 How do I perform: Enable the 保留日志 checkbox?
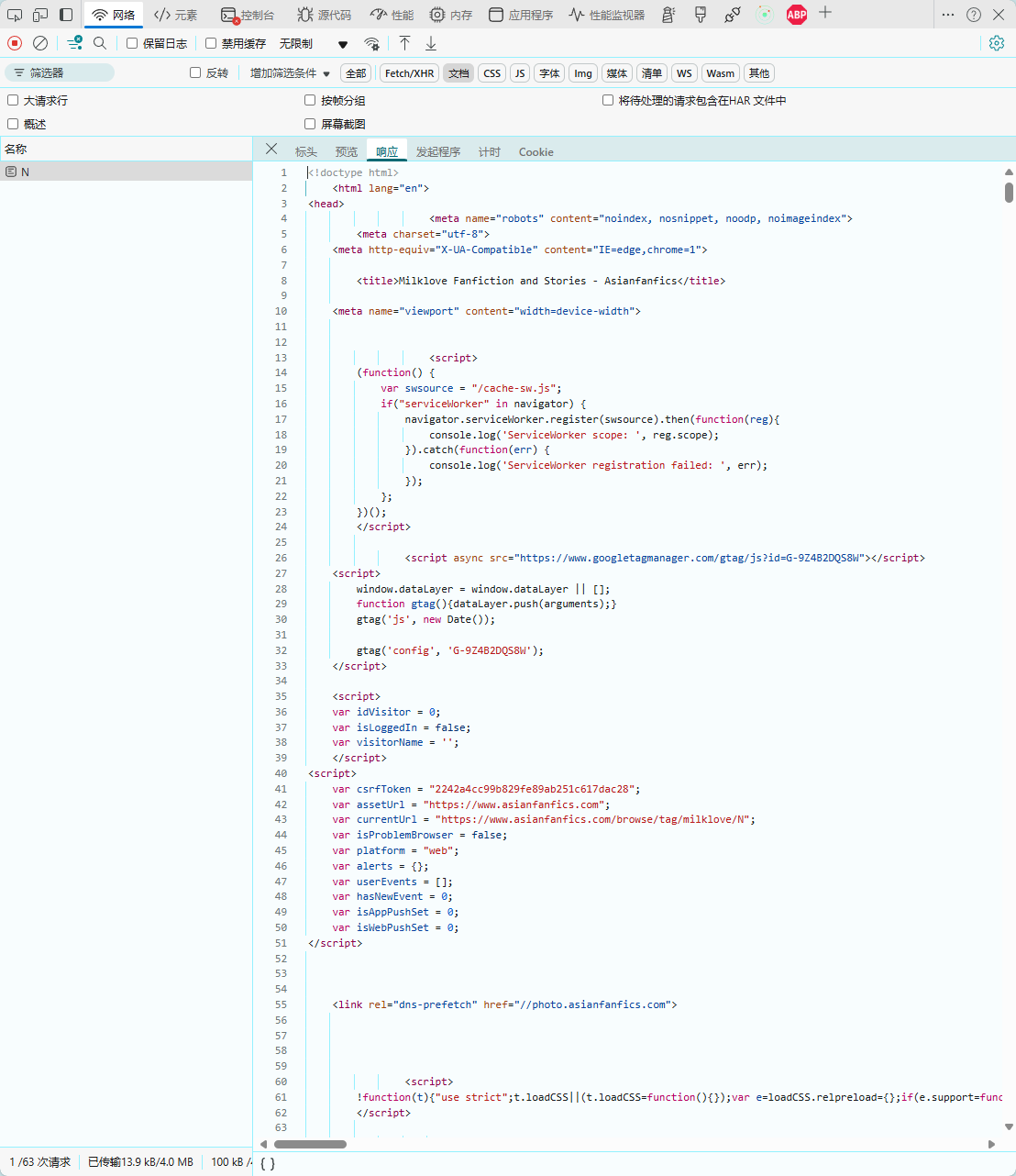(x=132, y=43)
